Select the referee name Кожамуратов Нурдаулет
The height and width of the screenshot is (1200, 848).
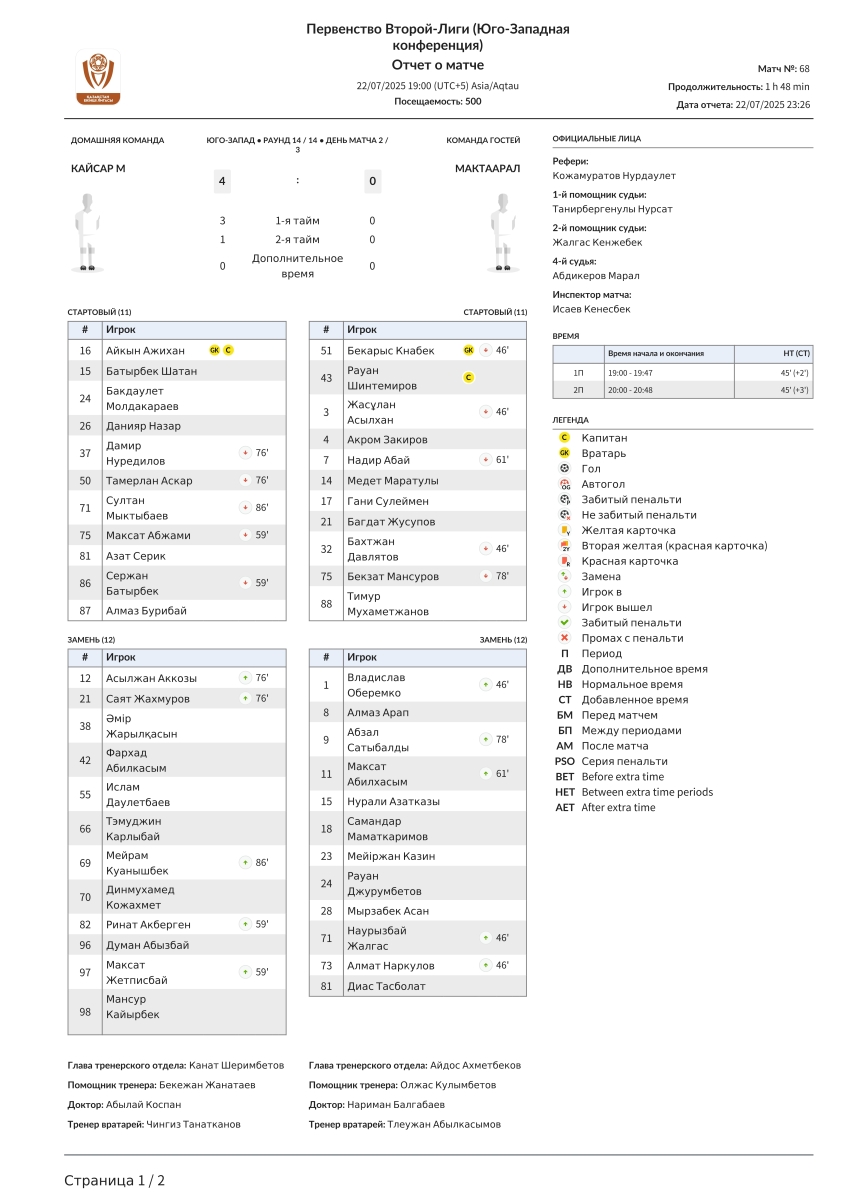pyautogui.click(x=614, y=176)
